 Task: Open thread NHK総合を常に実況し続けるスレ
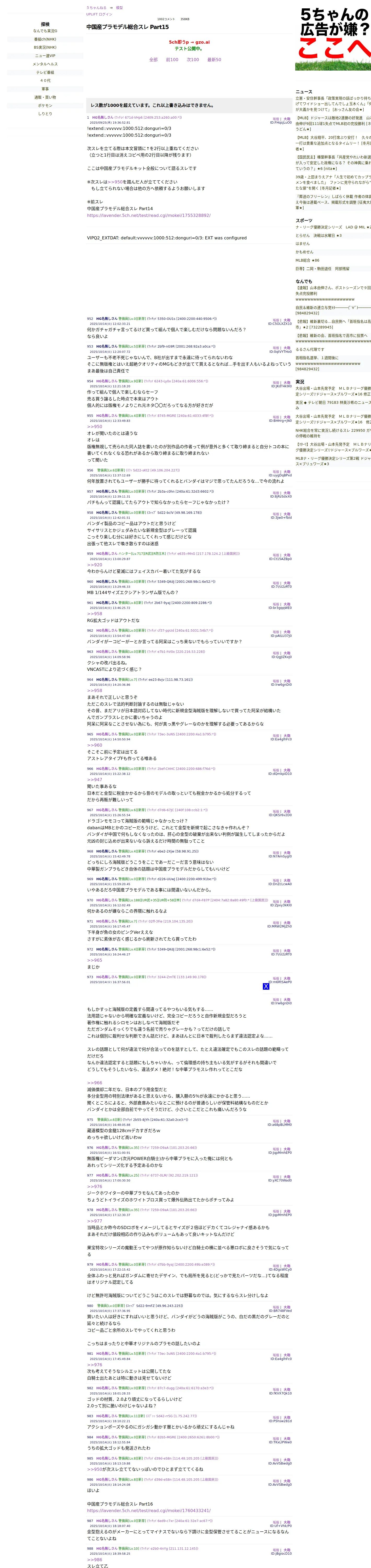click(333, 433)
